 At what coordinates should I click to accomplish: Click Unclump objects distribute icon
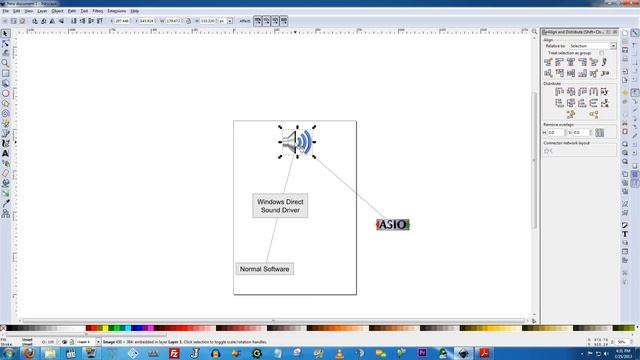click(594, 114)
